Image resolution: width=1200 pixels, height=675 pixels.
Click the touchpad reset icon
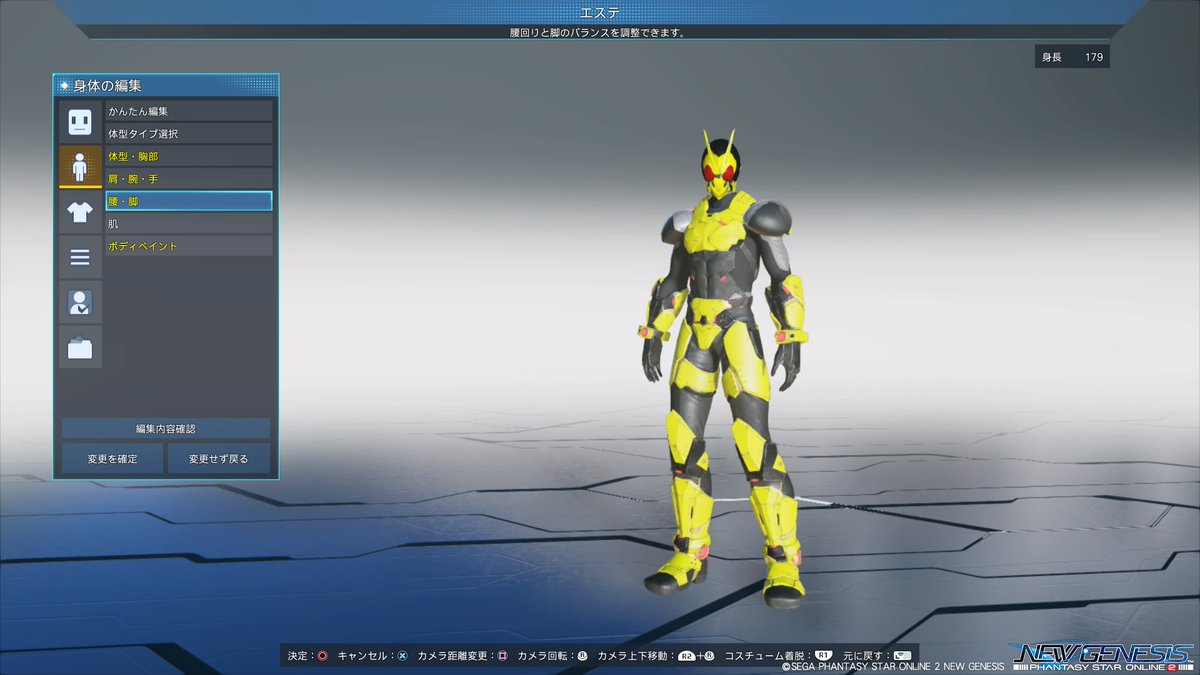(902, 656)
